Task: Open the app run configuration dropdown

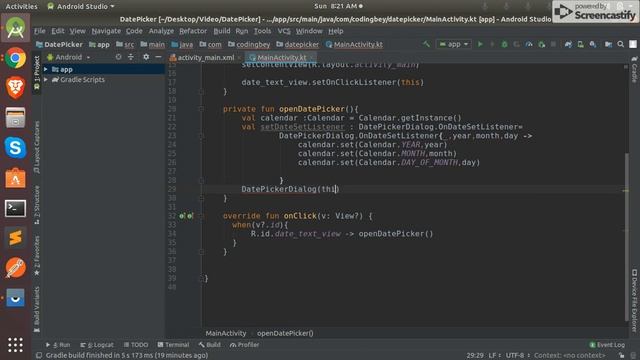Action: (453, 44)
